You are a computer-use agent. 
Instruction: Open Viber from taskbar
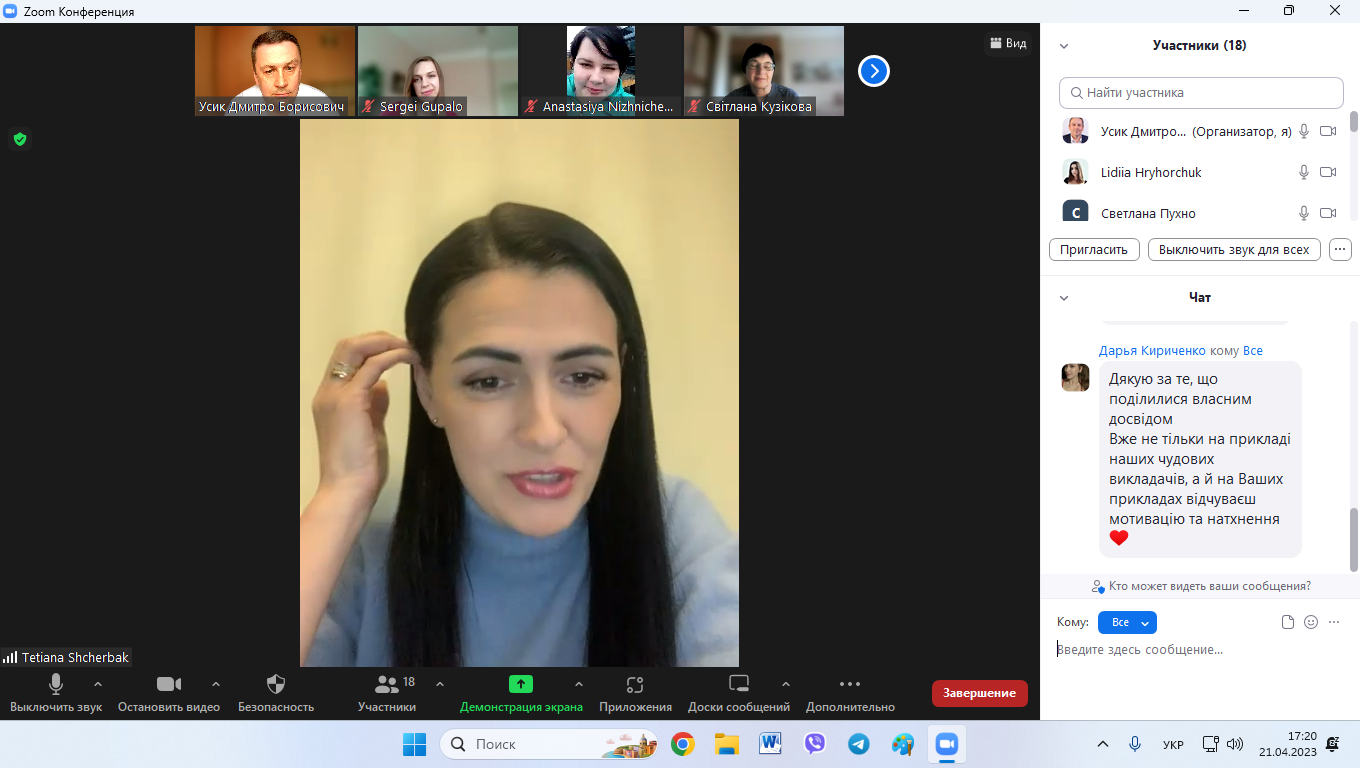[x=815, y=744]
